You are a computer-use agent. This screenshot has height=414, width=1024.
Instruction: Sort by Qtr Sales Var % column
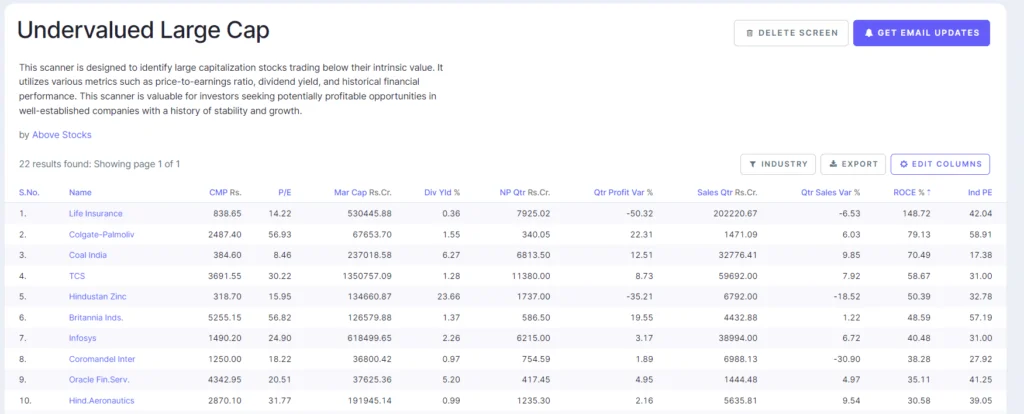point(831,192)
